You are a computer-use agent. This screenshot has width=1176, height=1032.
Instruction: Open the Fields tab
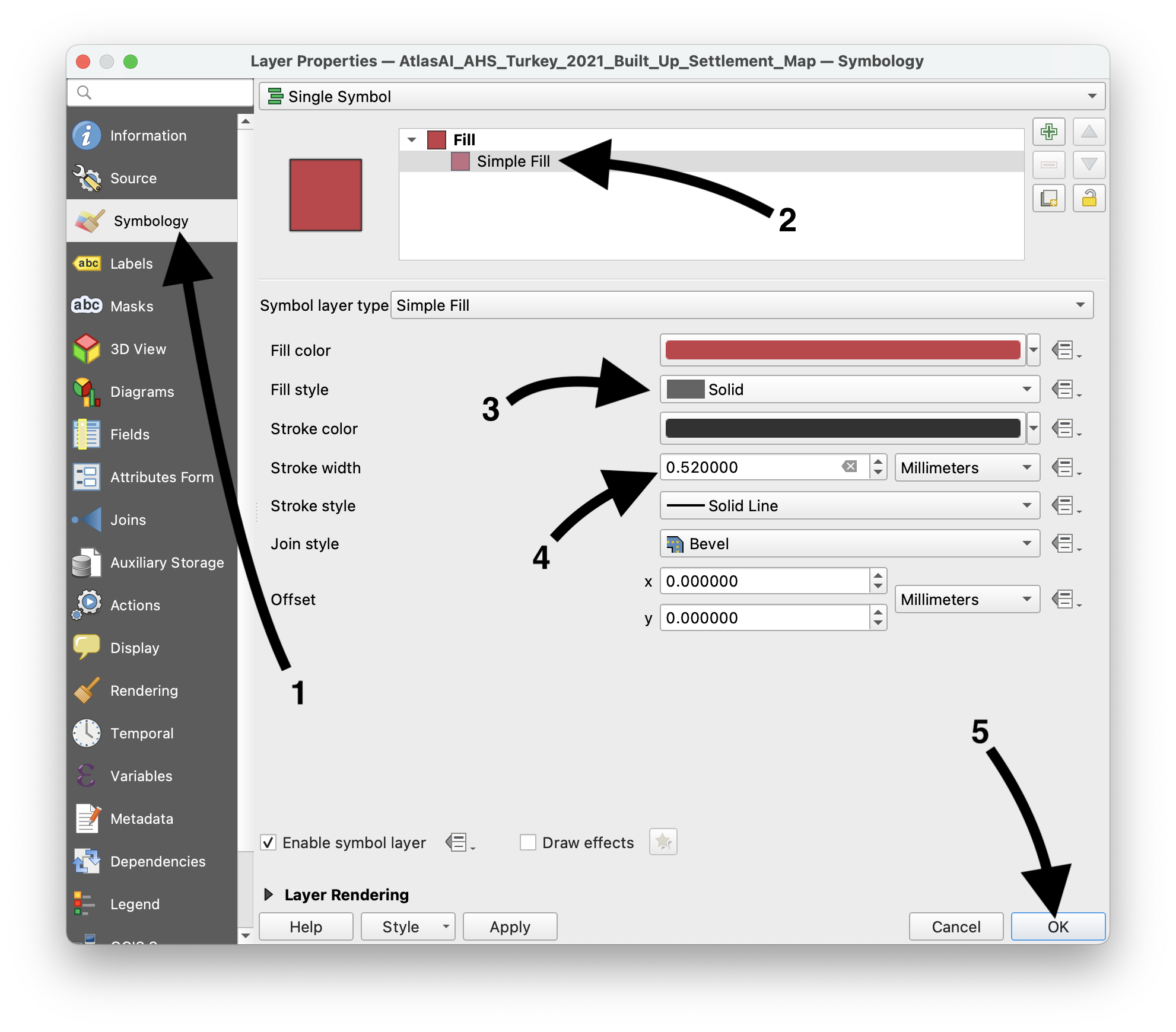point(152,434)
